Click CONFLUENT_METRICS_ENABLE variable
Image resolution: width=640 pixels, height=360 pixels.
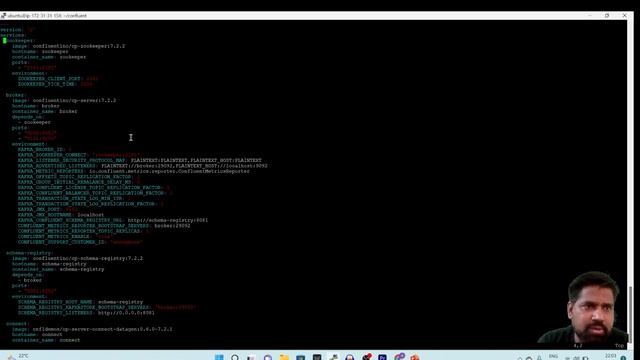54,236
